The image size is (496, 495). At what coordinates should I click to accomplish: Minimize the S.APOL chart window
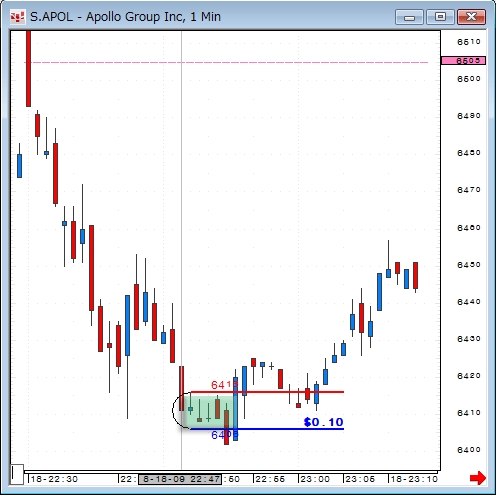click(x=409, y=17)
